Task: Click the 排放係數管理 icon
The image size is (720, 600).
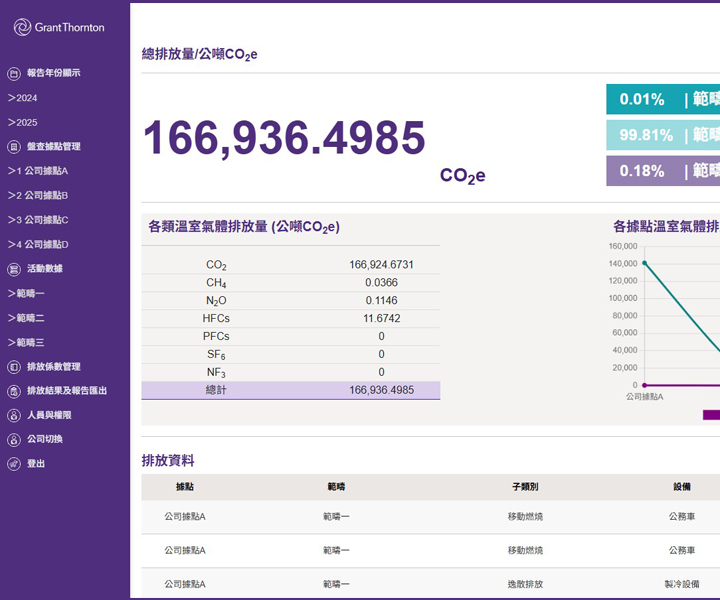Action: point(14,367)
